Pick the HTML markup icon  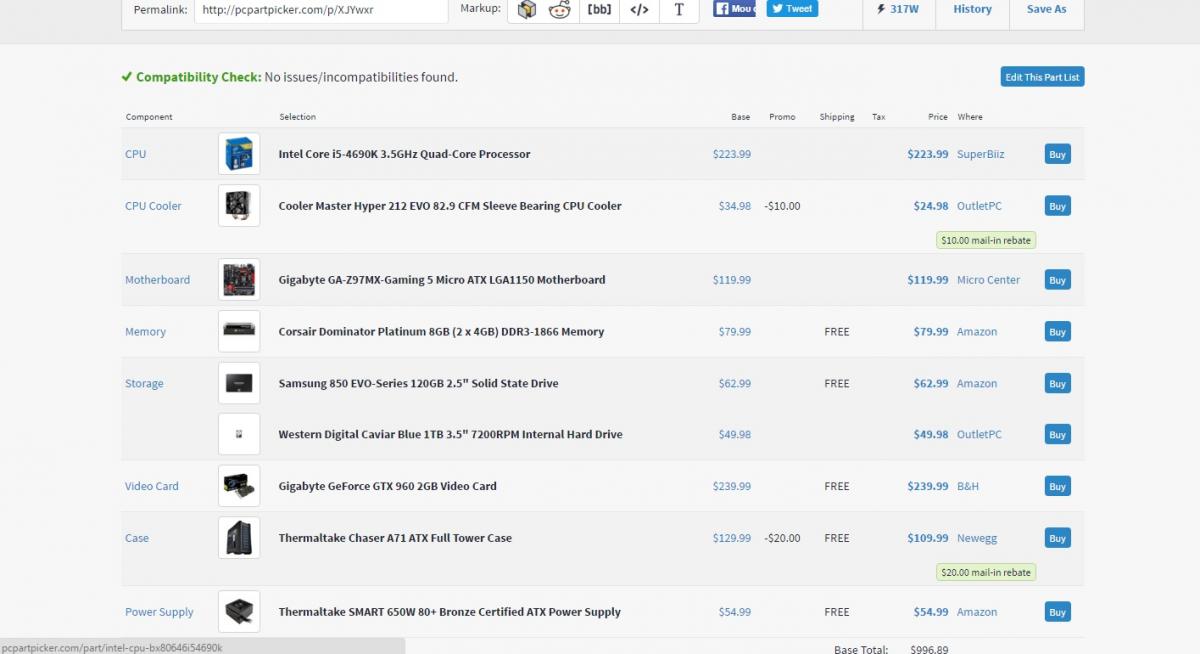tap(639, 10)
